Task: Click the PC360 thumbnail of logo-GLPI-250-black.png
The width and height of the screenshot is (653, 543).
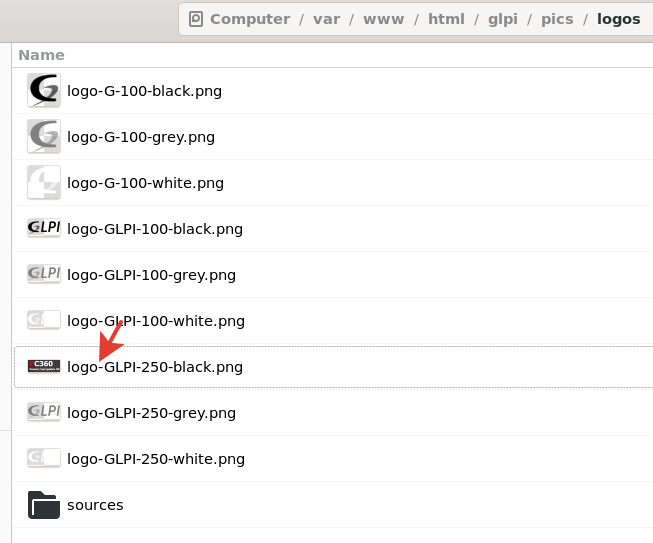Action: point(44,366)
